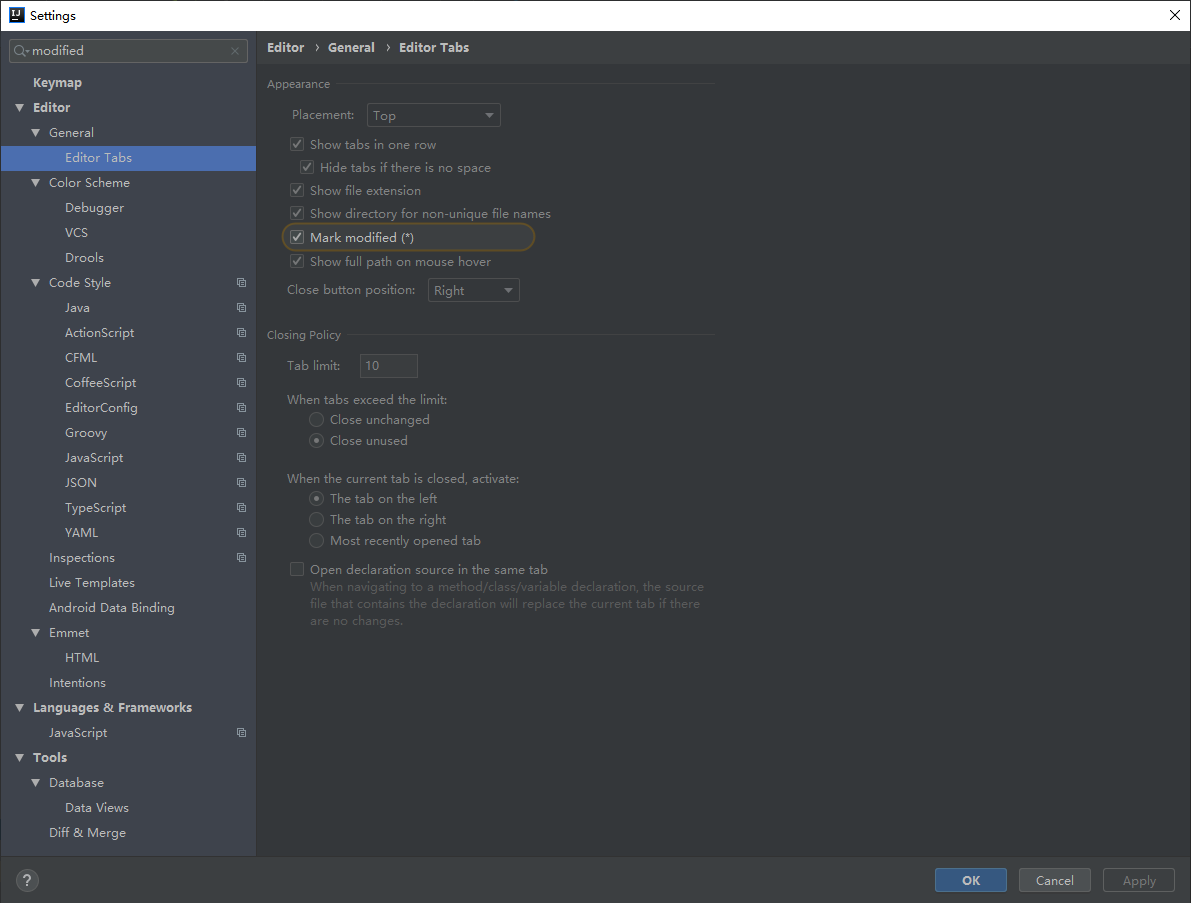Click the copy icon beside EditorConfig
Viewport: 1191px width, 903px height.
(242, 408)
